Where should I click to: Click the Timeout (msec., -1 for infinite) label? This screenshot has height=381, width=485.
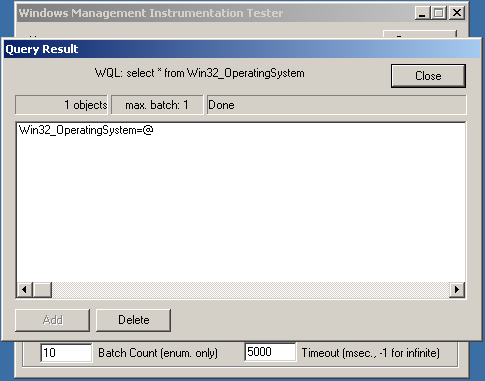[x=371, y=353]
